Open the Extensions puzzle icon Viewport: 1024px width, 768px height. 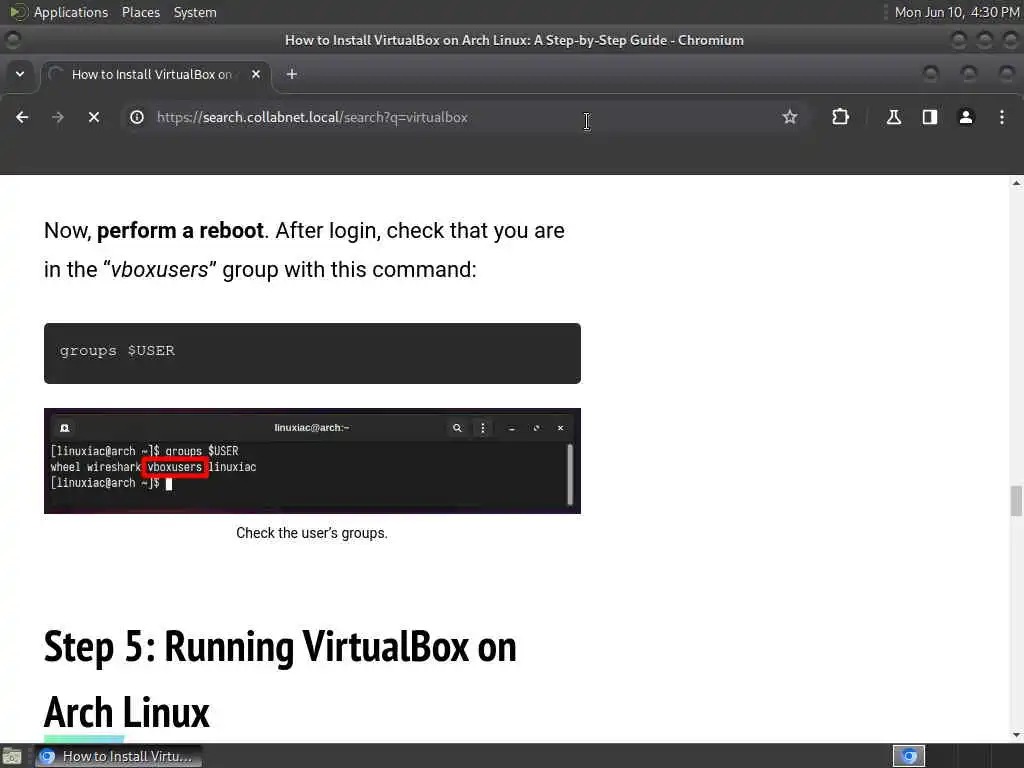click(840, 118)
